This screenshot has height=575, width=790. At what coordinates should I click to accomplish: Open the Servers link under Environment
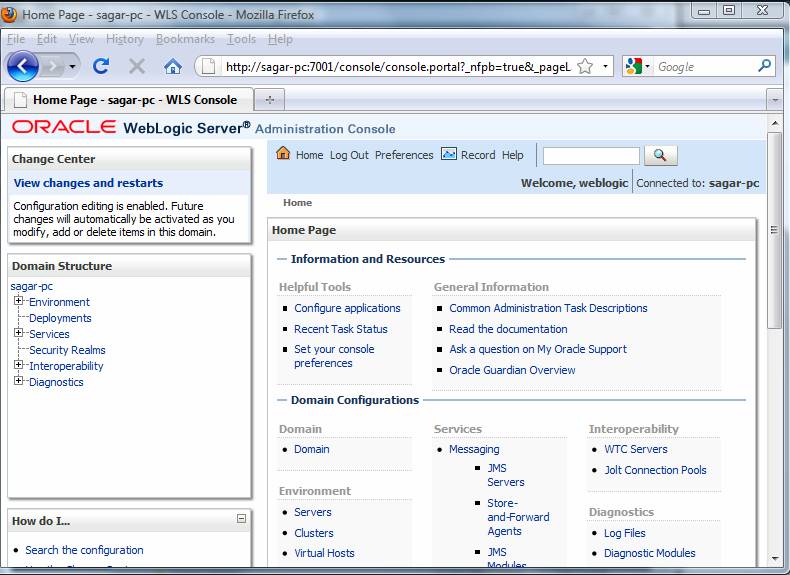coord(312,512)
